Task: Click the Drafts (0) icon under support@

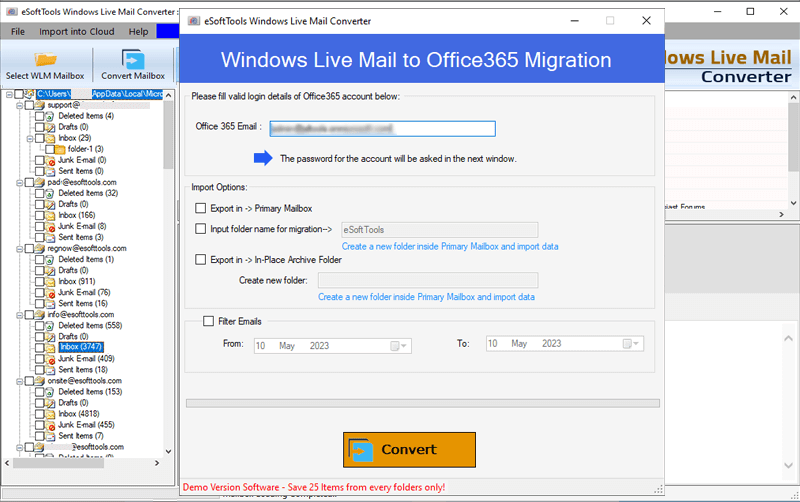Action: coord(50,127)
